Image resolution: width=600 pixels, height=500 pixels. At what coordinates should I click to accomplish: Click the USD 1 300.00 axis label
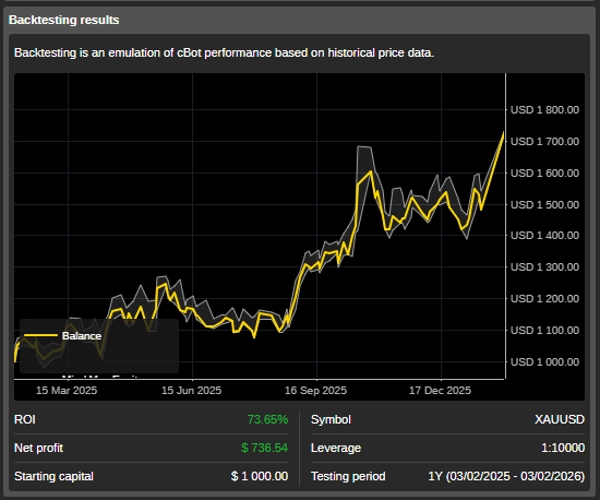click(545, 267)
